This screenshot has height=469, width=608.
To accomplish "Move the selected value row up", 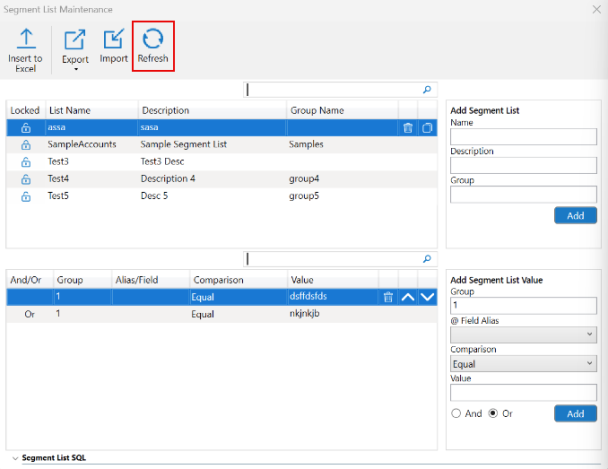I will [408, 297].
